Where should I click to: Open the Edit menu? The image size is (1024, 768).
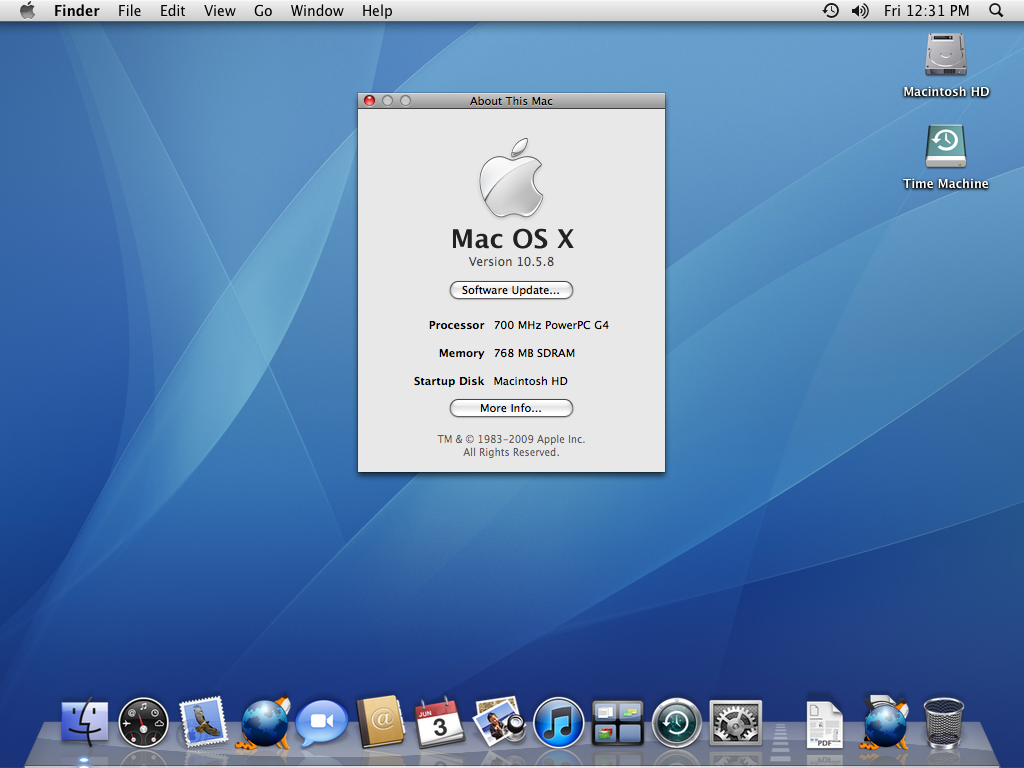point(172,10)
